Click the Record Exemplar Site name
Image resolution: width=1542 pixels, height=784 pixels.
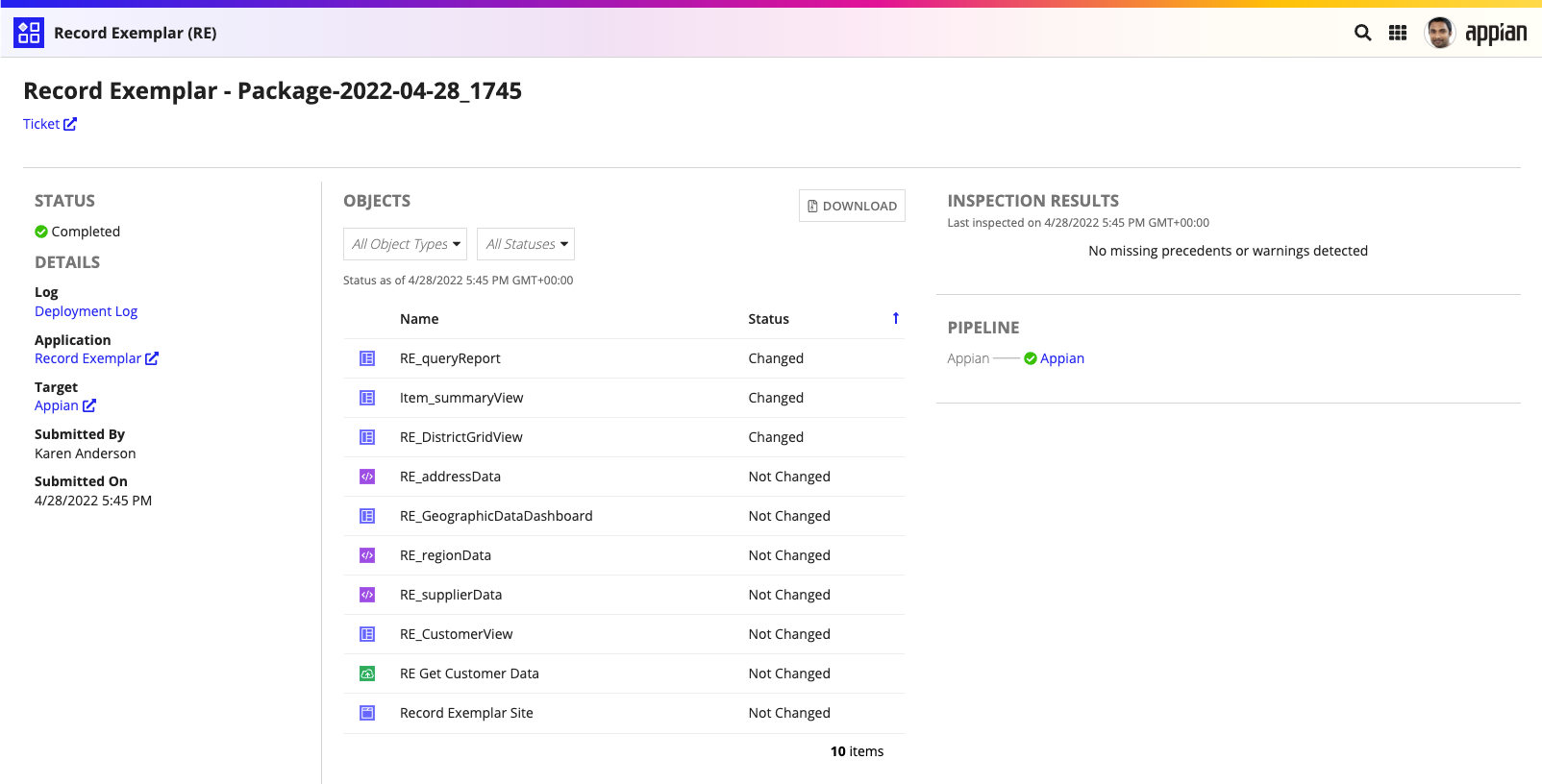tap(466, 713)
